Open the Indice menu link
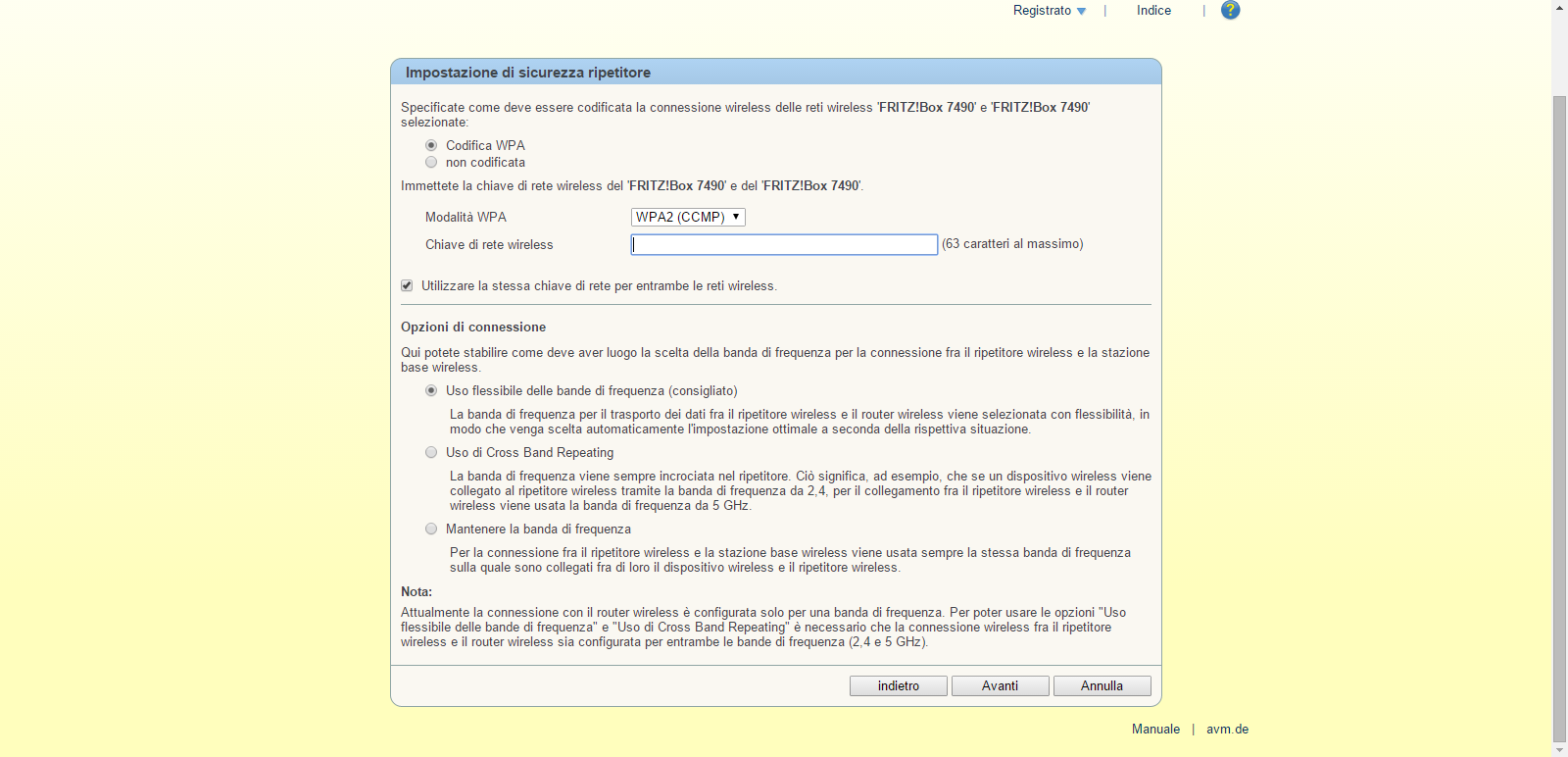The width and height of the screenshot is (1568, 757). [x=1153, y=11]
